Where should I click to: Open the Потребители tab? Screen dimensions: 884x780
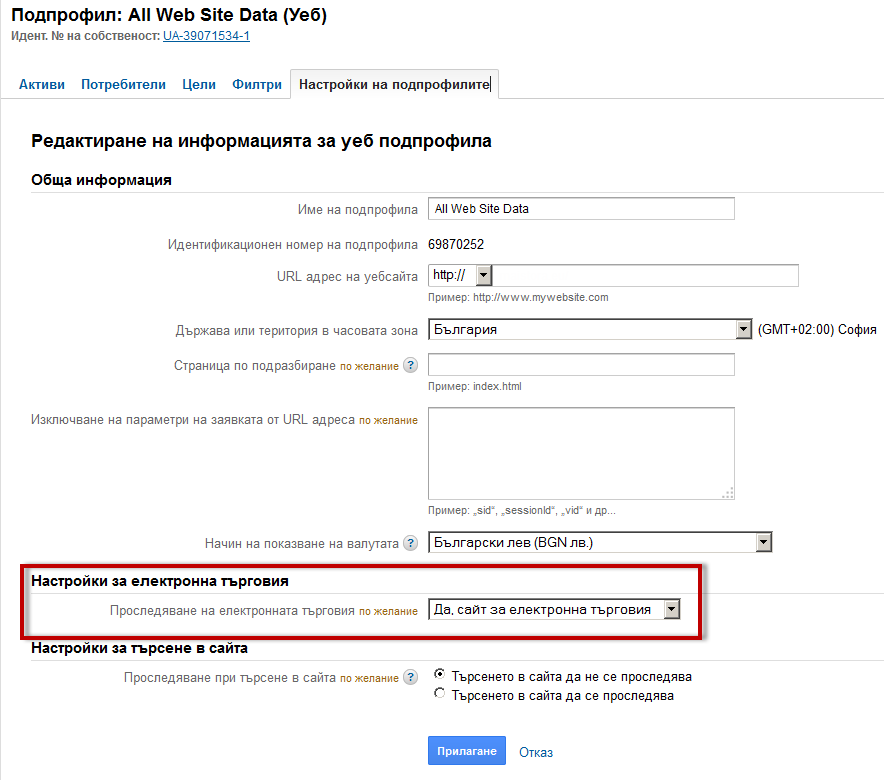[123, 85]
